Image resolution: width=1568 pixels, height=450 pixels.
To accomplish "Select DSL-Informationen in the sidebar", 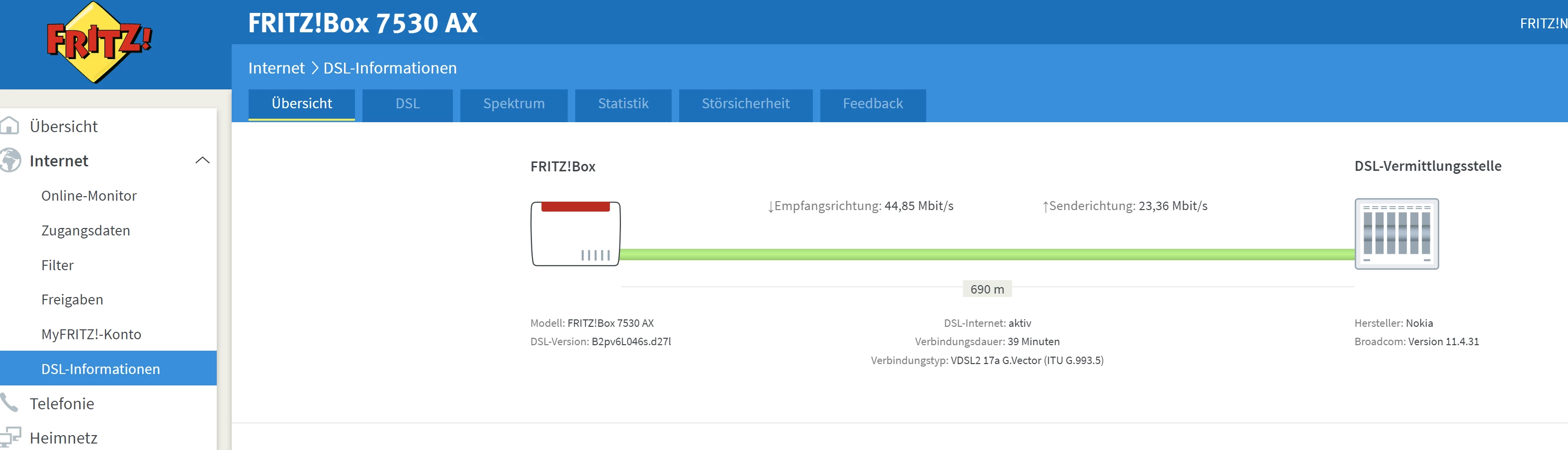I will point(108,369).
